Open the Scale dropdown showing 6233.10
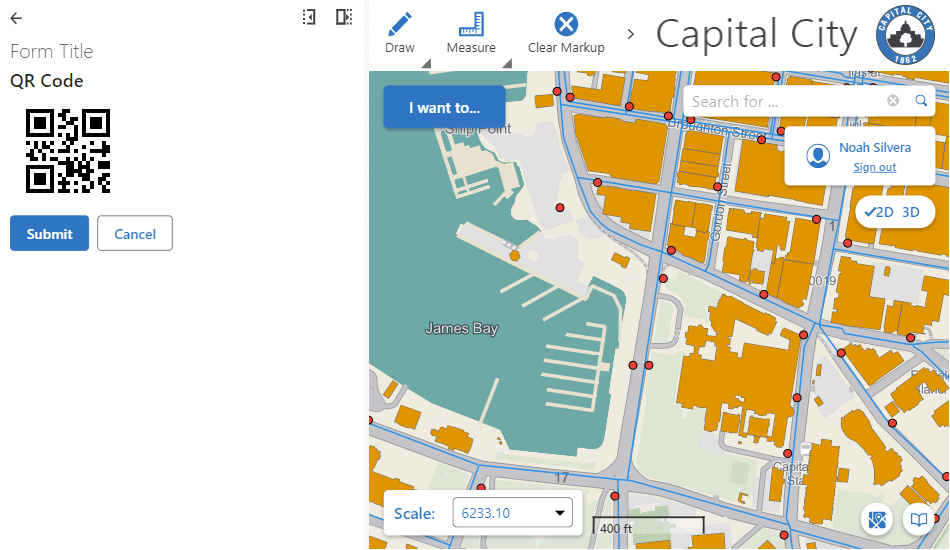Image resolution: width=950 pixels, height=550 pixels. [512, 514]
